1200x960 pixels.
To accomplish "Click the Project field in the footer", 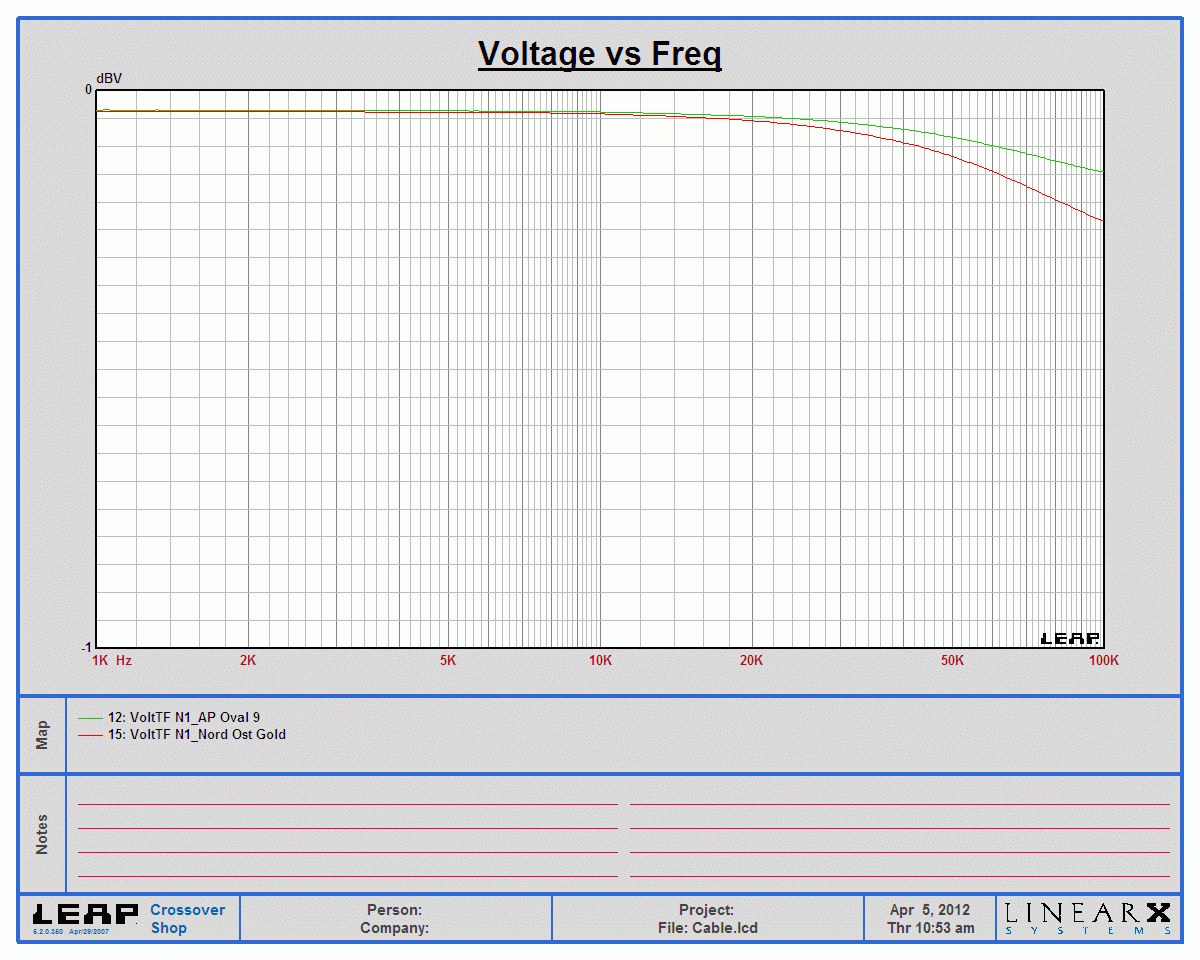I will [706, 910].
